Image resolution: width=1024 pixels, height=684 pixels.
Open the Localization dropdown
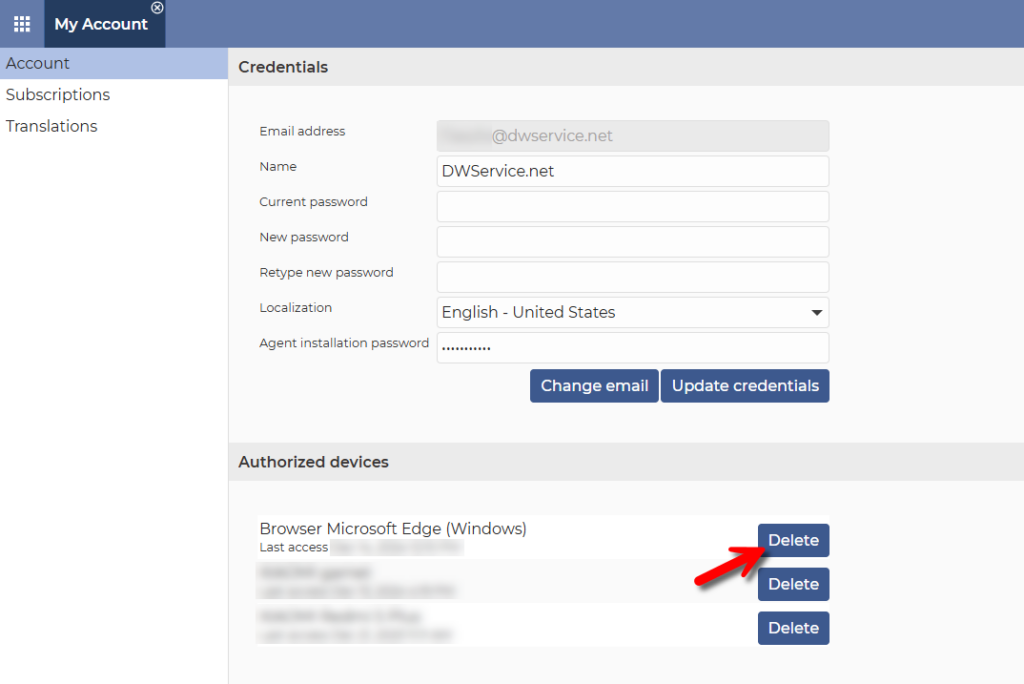[x=633, y=312]
